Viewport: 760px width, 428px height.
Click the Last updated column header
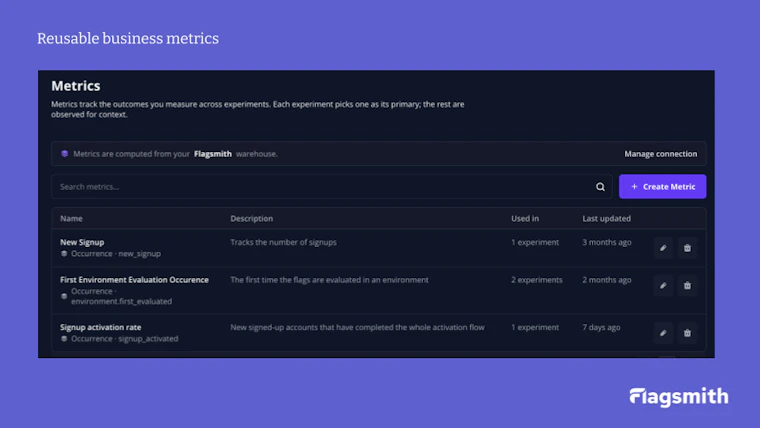tap(606, 219)
